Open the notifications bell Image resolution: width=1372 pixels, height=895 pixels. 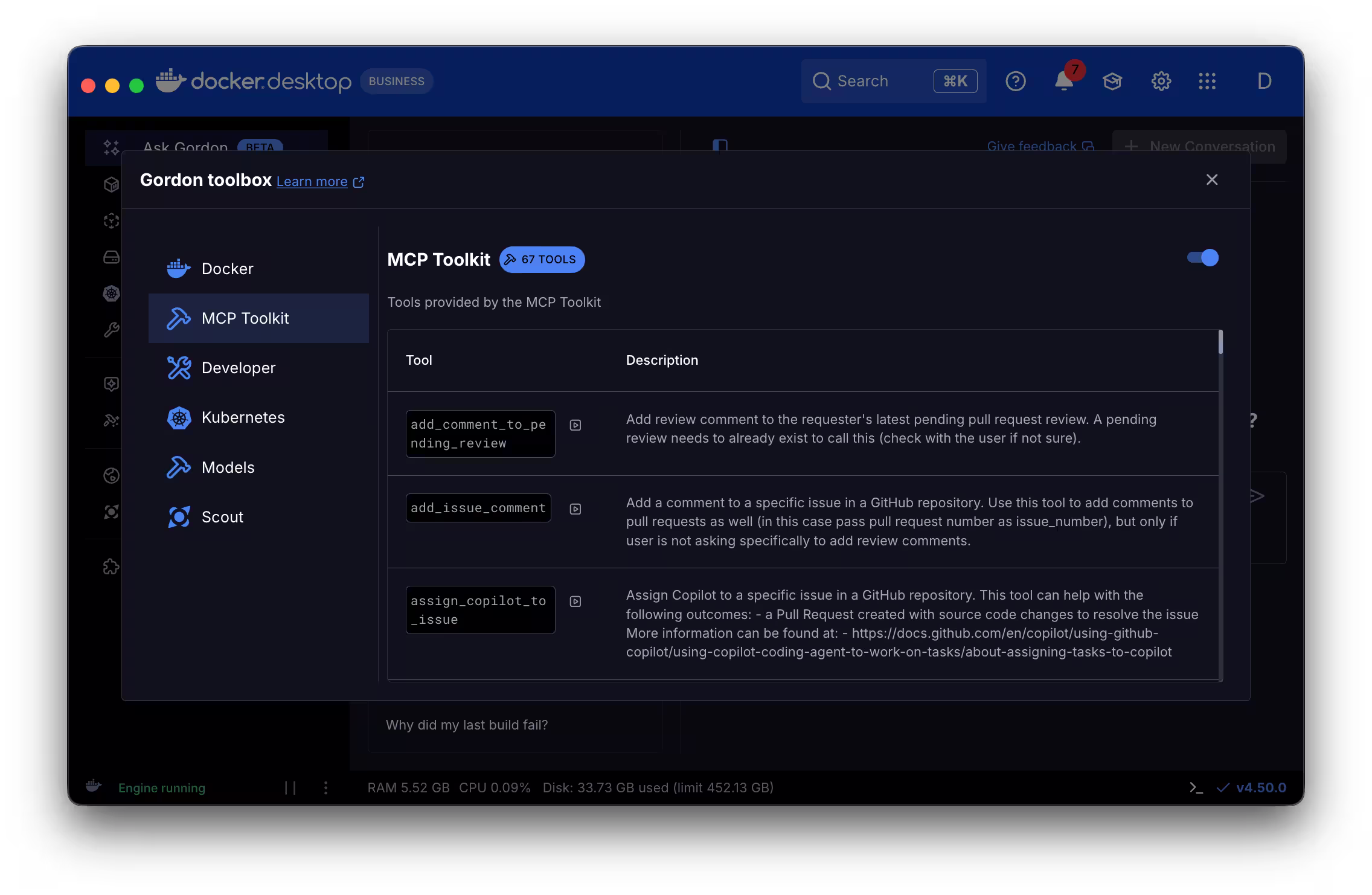point(1063,81)
